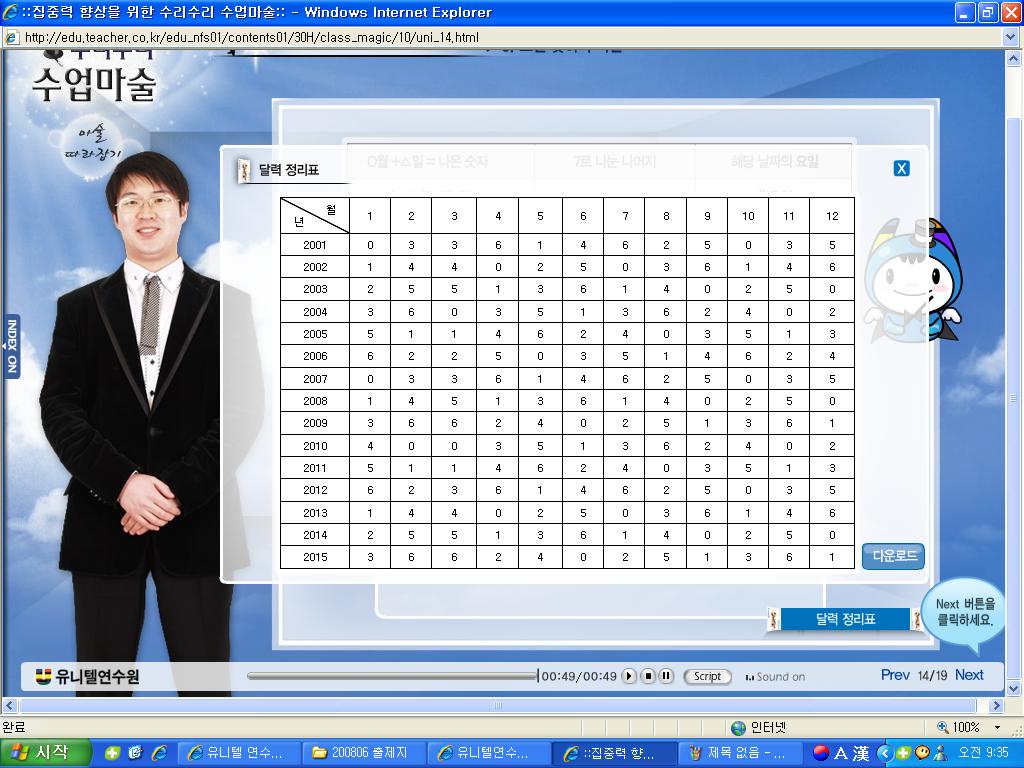Expand hidden tray icons arrow
Viewport: 1024px width, 768px height.
pyautogui.click(x=884, y=753)
